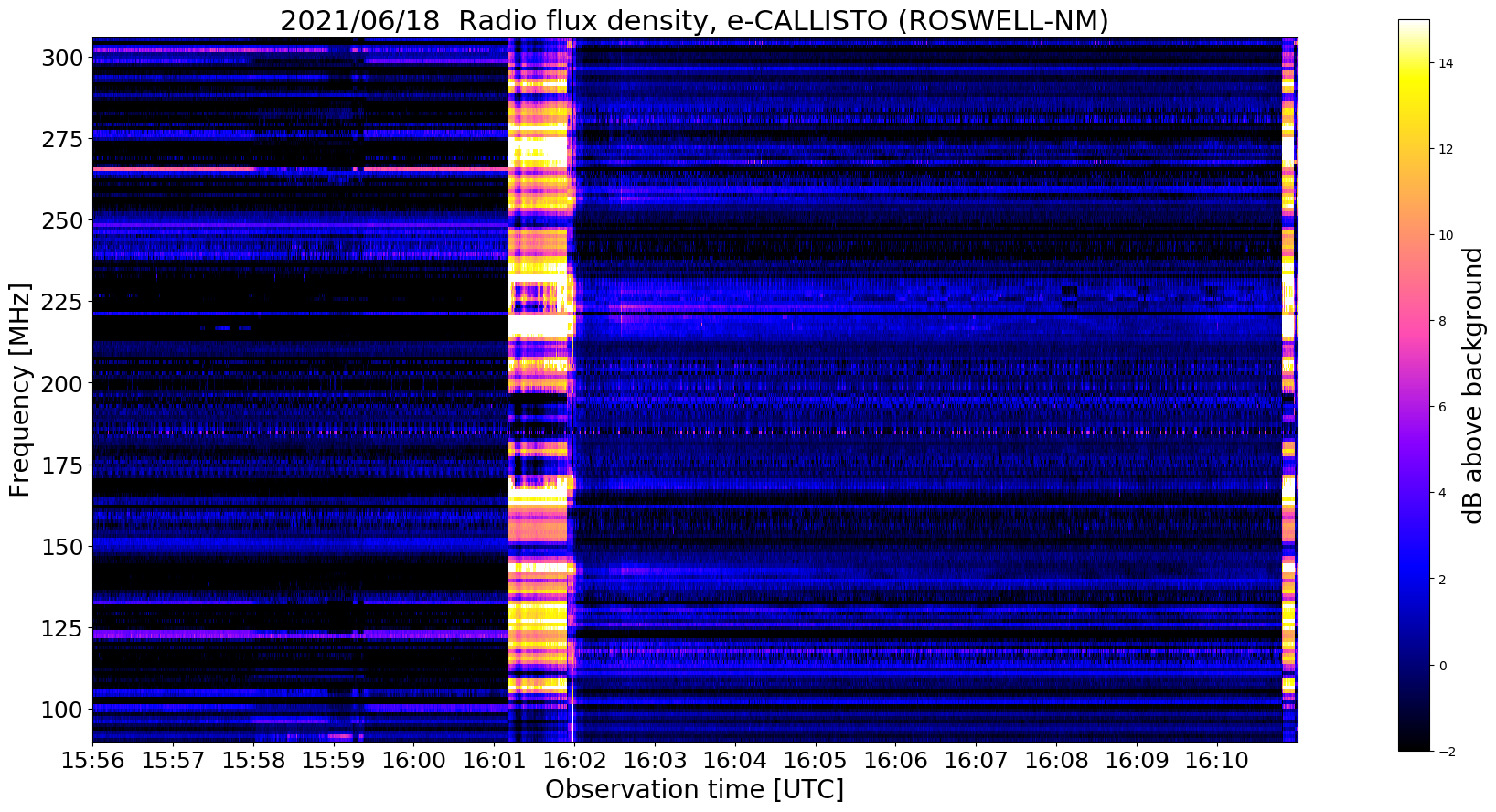Click the 15:58 time tick label
Image resolution: width=1496 pixels, height=812 pixels.
coord(253,761)
